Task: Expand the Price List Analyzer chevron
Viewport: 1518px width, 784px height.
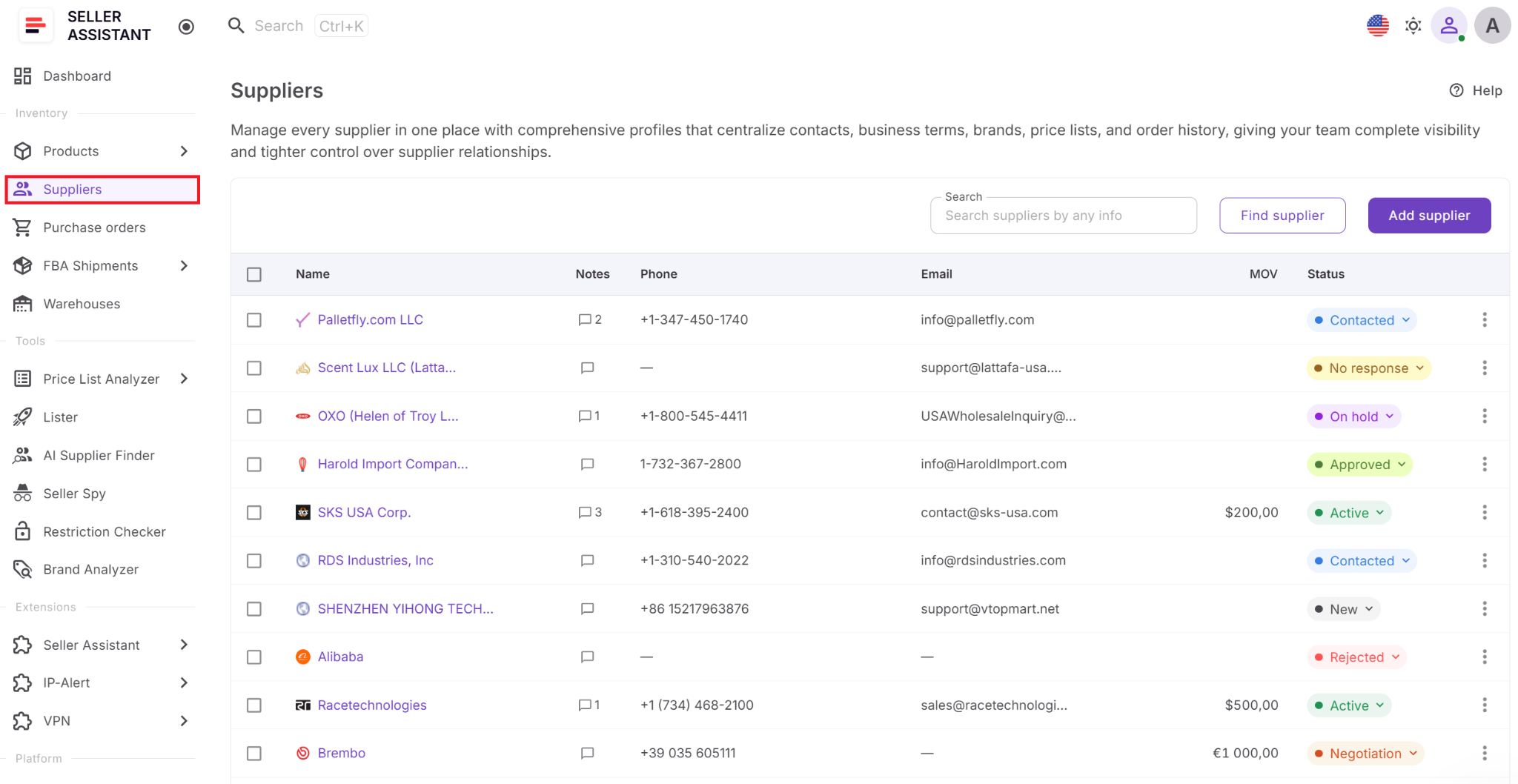Action: pyautogui.click(x=184, y=379)
